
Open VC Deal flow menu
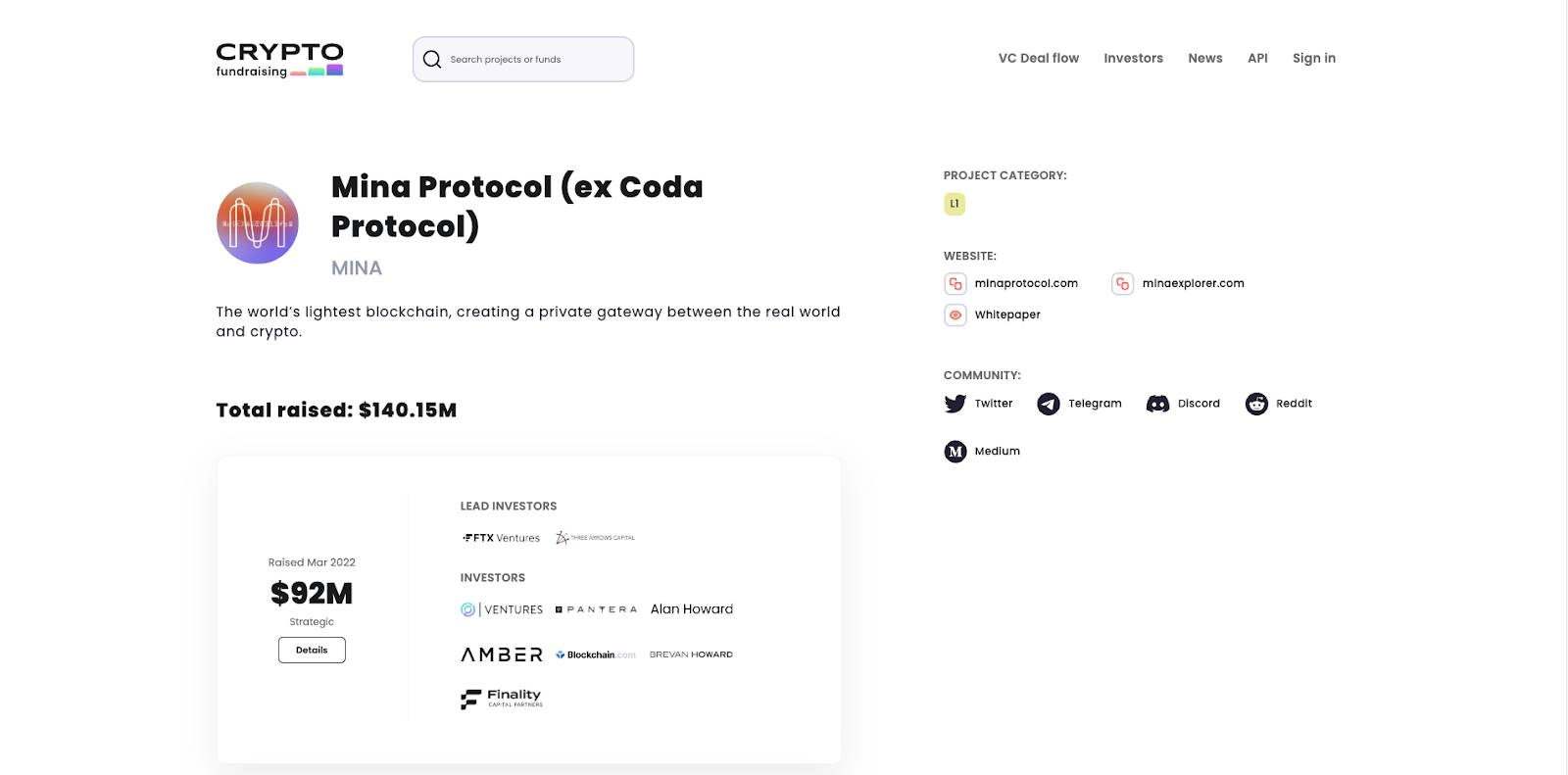tap(1038, 59)
